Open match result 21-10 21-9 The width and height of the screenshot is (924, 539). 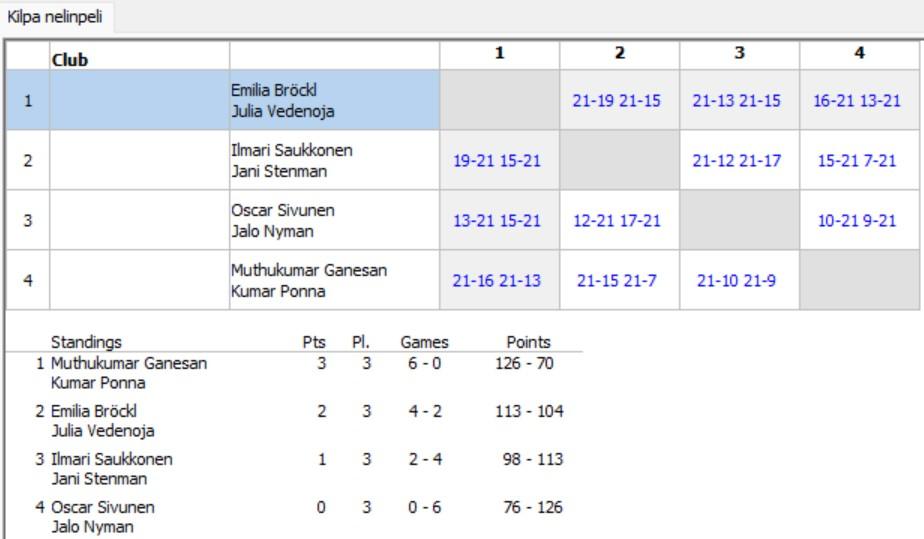click(737, 280)
